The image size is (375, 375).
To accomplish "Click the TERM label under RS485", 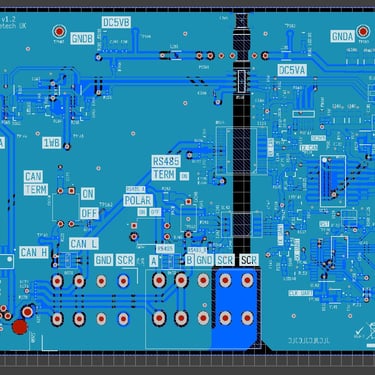I will (164, 174).
